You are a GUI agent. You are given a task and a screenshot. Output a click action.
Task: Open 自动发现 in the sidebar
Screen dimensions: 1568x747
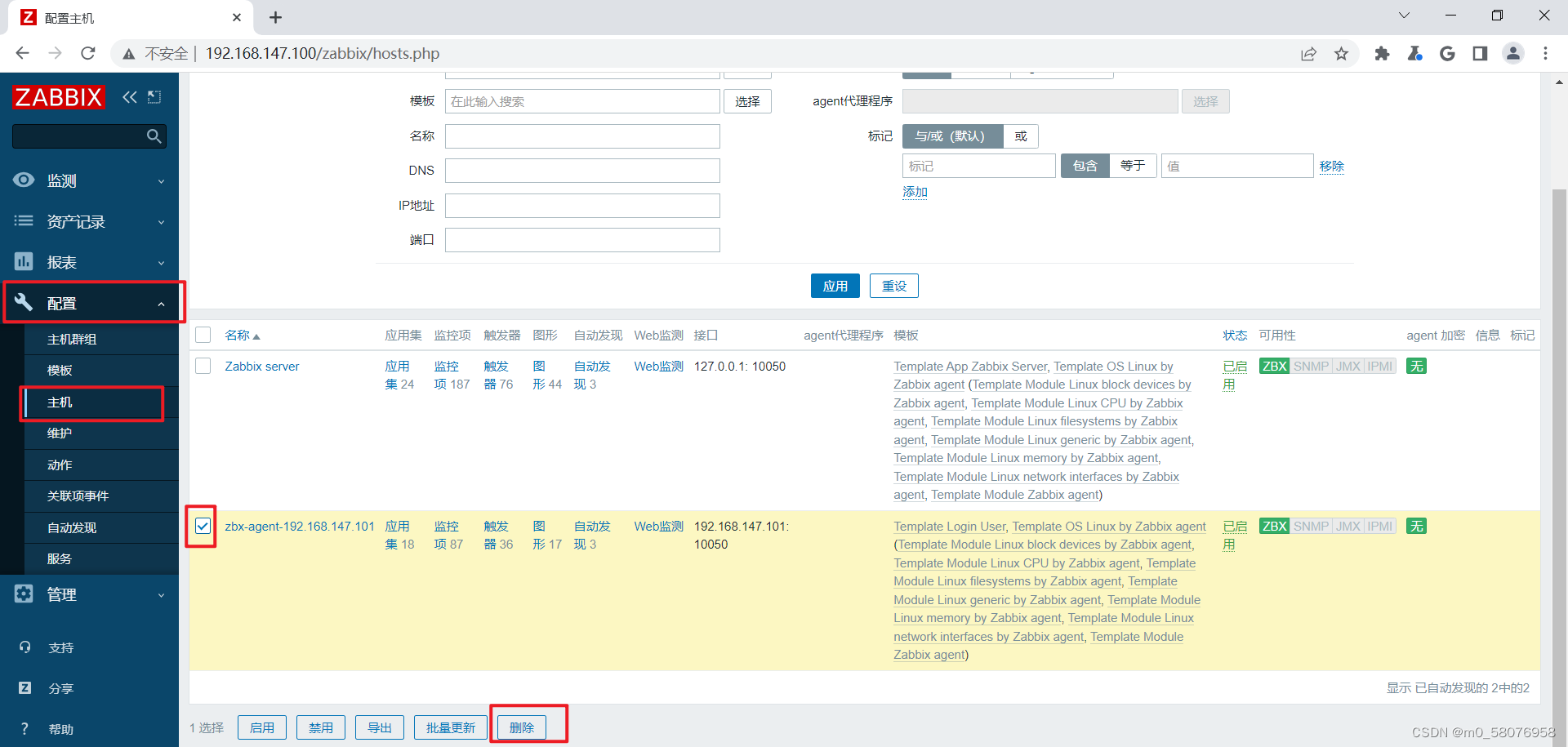point(72,527)
